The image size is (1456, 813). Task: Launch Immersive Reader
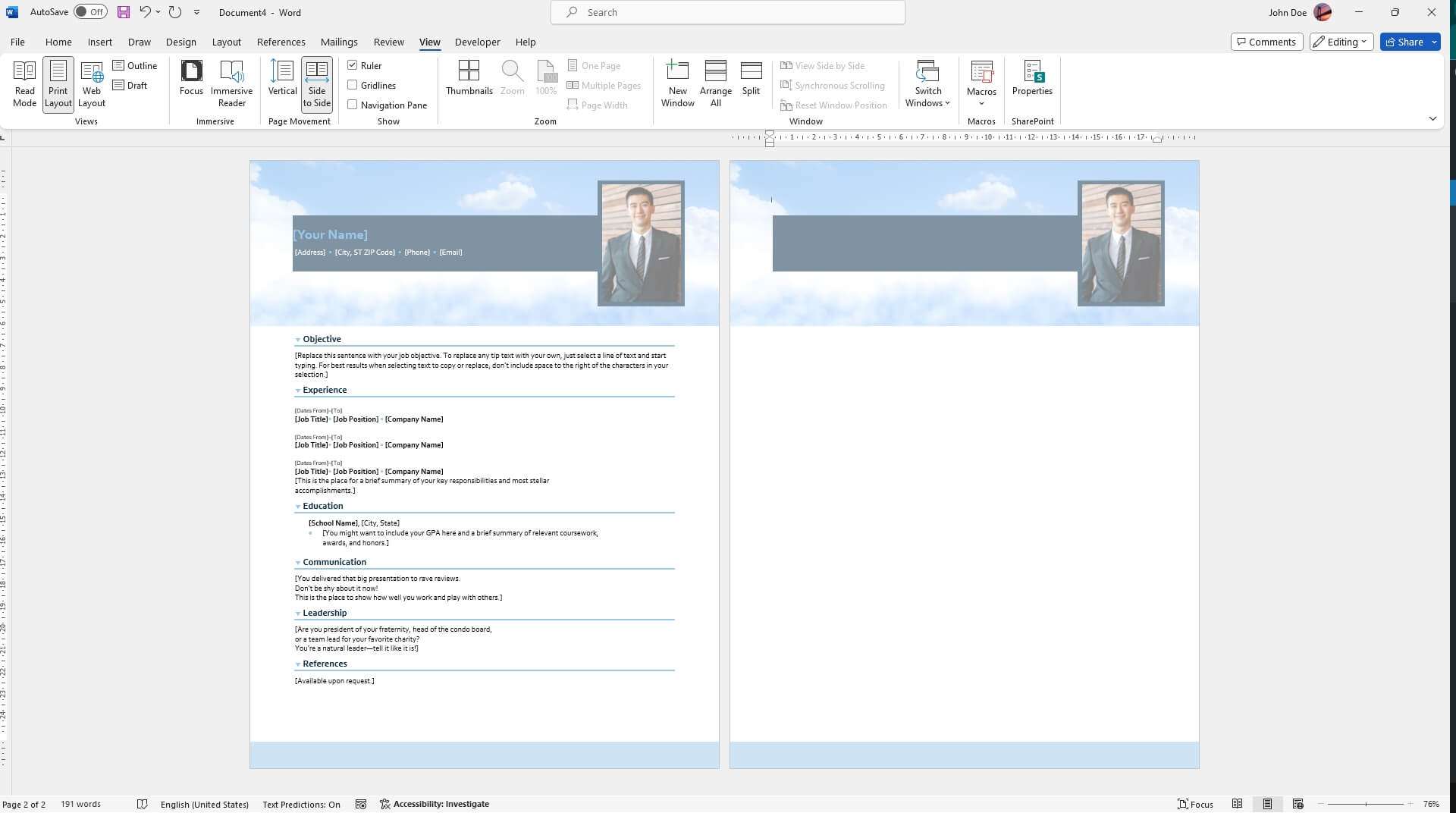point(231,83)
